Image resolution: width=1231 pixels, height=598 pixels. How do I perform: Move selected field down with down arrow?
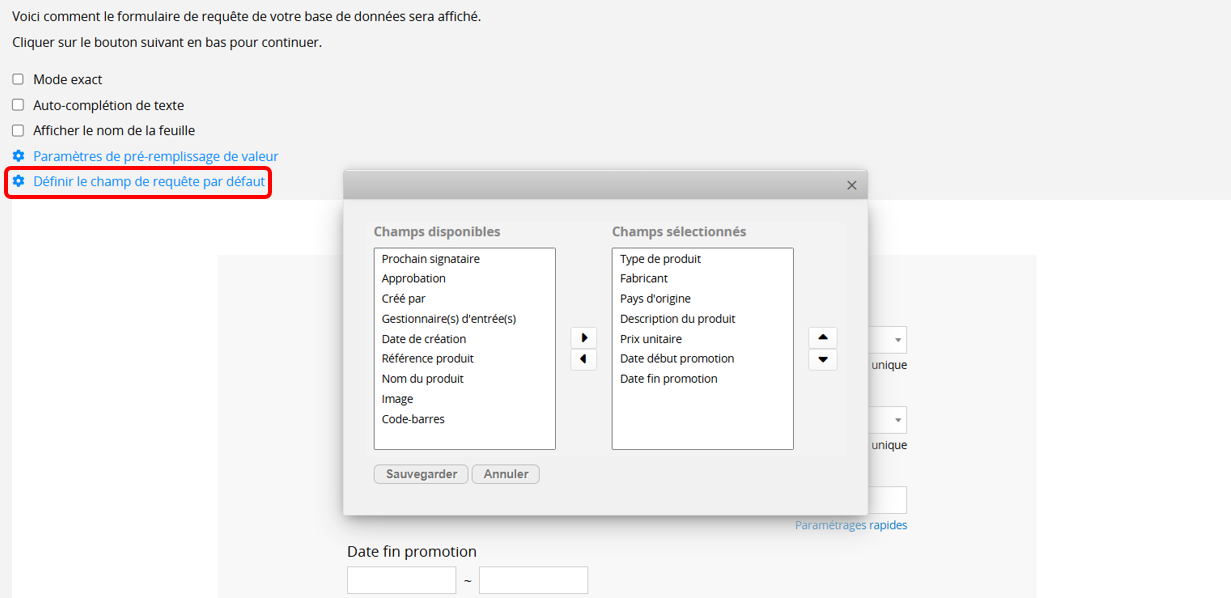pyautogui.click(x=823, y=359)
